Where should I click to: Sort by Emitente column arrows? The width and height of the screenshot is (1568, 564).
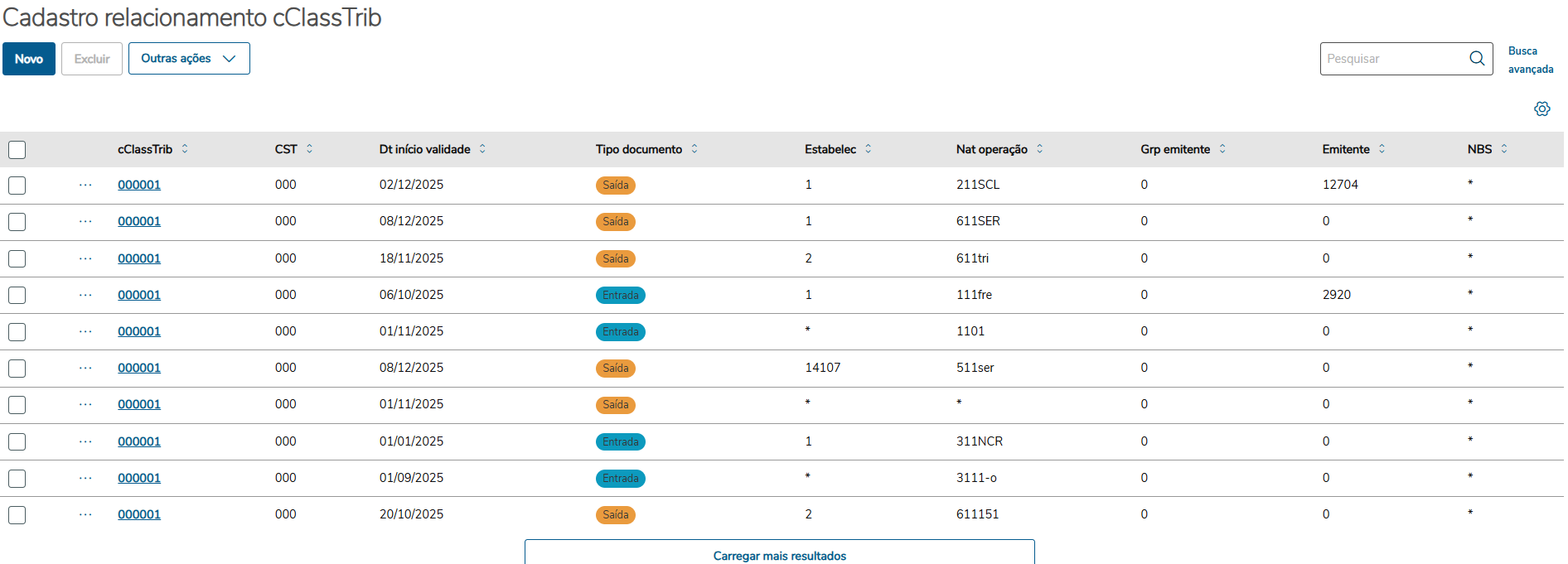pyautogui.click(x=1382, y=149)
